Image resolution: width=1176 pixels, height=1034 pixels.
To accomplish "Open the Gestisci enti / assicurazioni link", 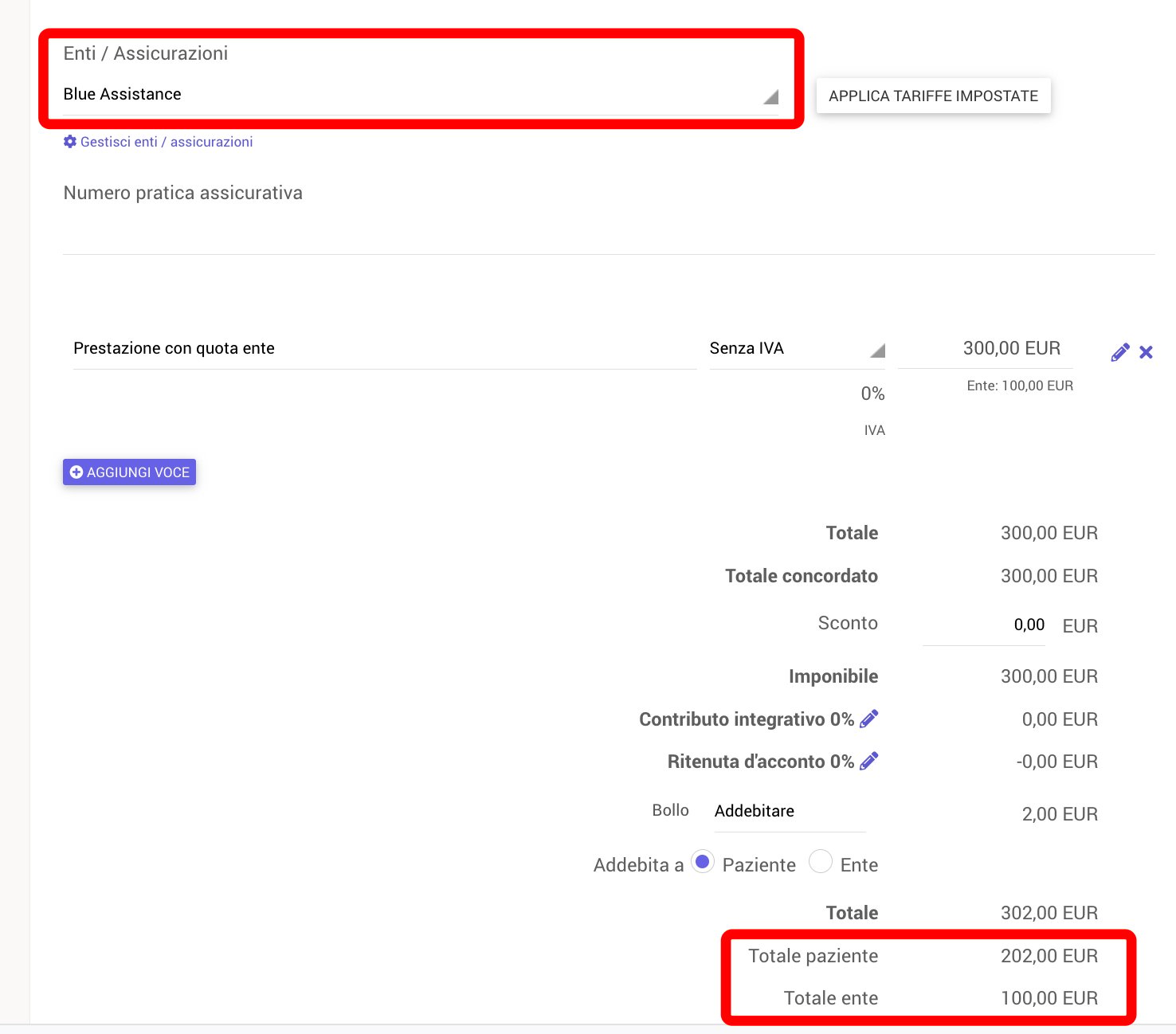I will [x=167, y=142].
